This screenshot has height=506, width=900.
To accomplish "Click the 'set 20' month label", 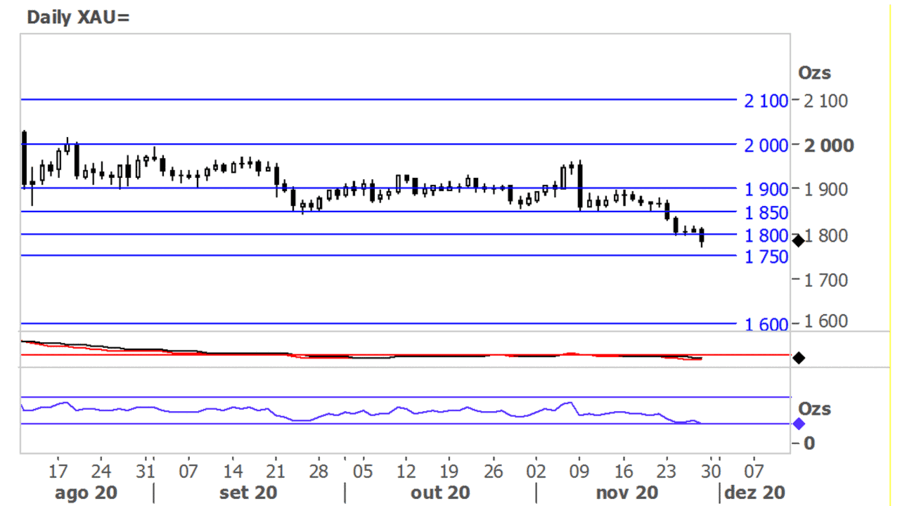I will coord(248,493).
